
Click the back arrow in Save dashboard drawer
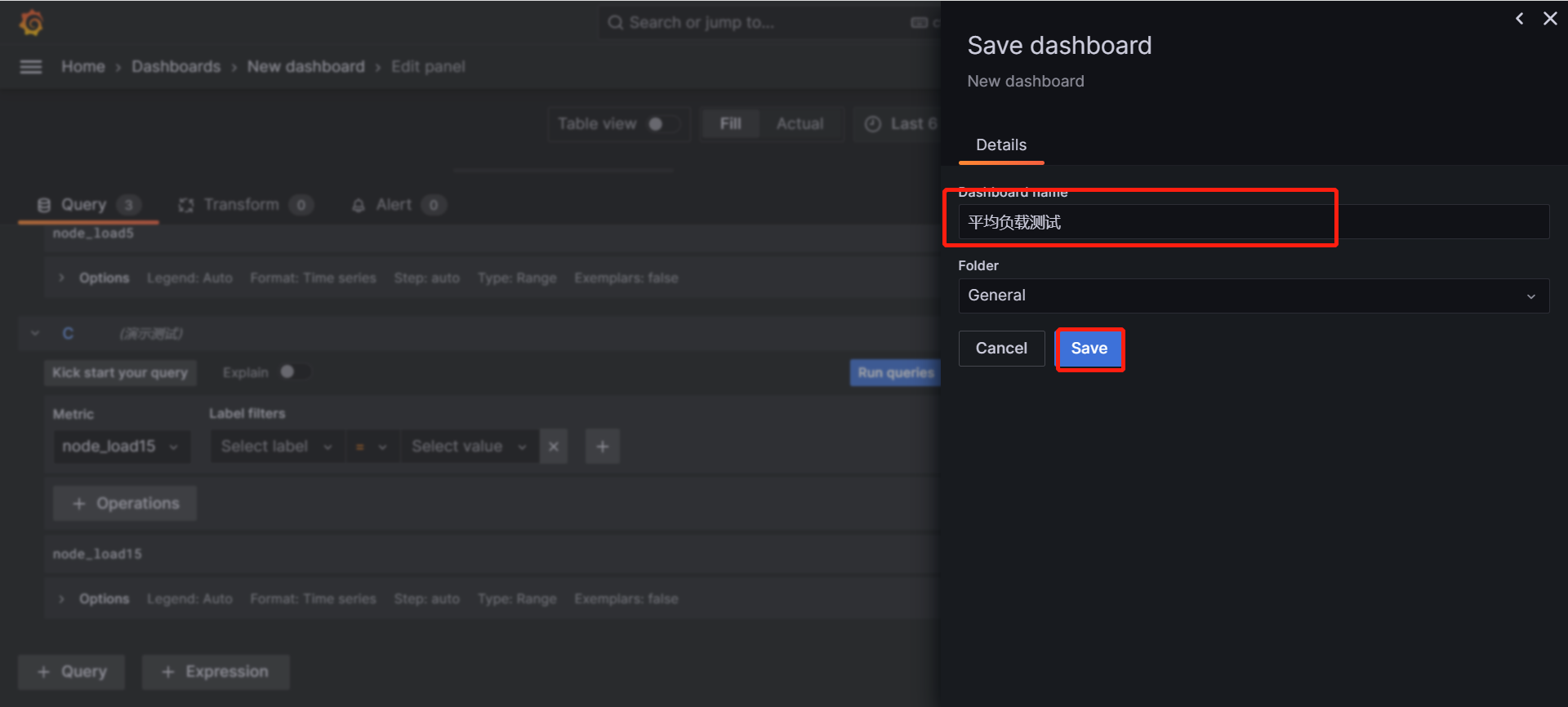[x=1519, y=19]
